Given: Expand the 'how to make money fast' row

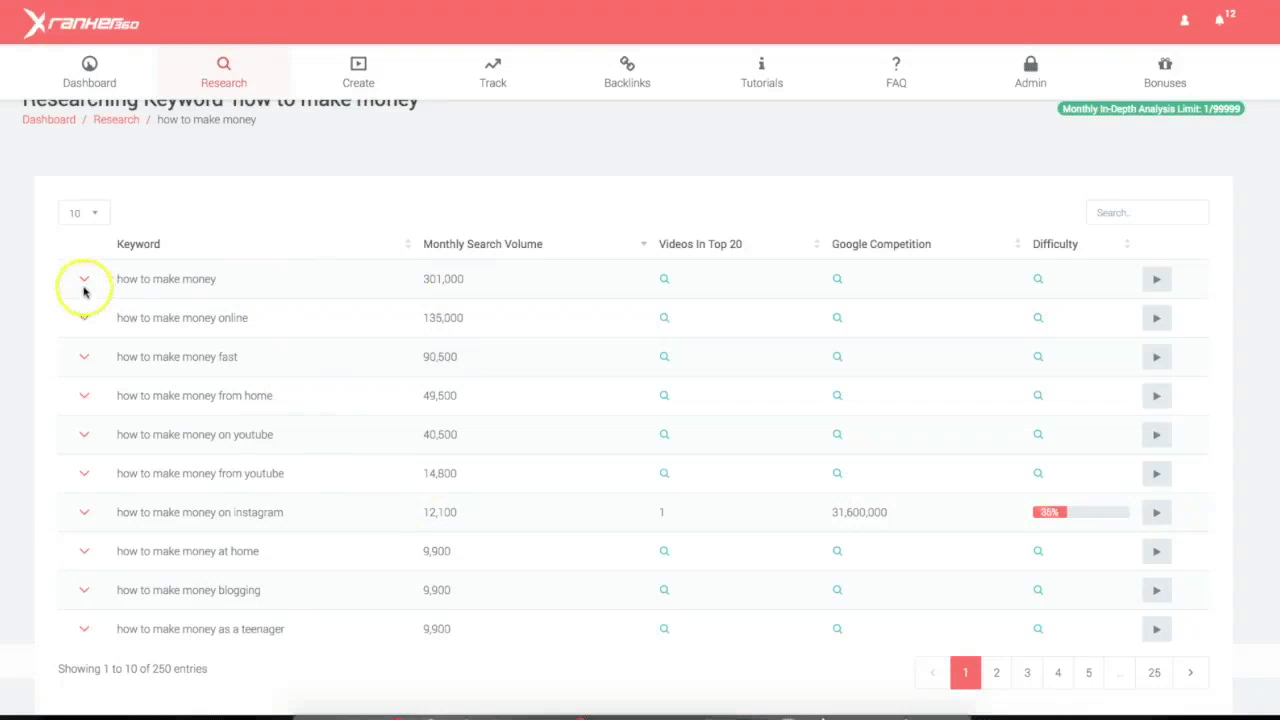Looking at the screenshot, I should click(x=84, y=357).
